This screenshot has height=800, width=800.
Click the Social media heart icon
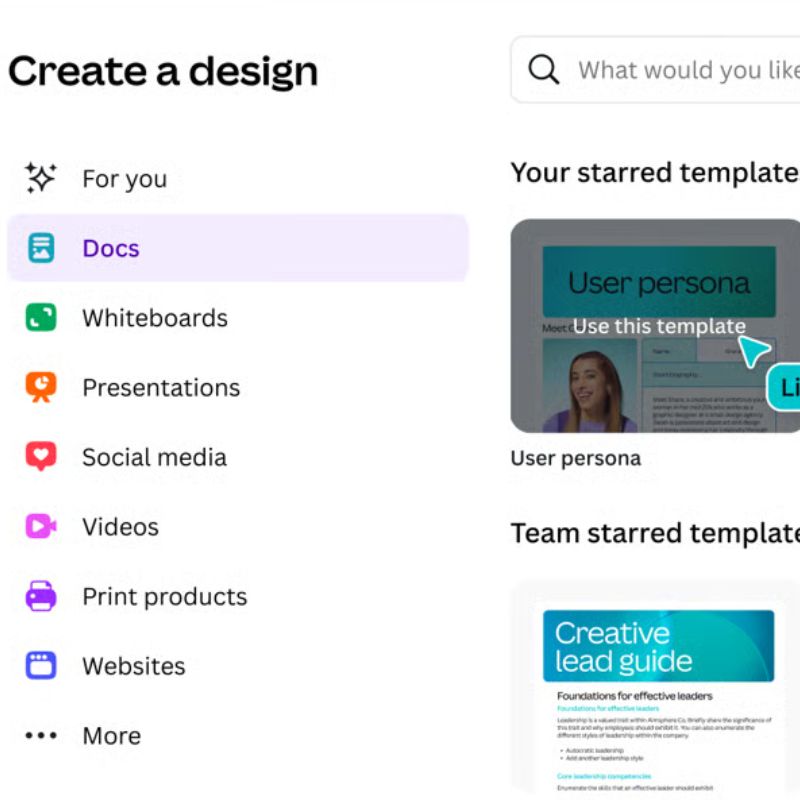tap(41, 457)
